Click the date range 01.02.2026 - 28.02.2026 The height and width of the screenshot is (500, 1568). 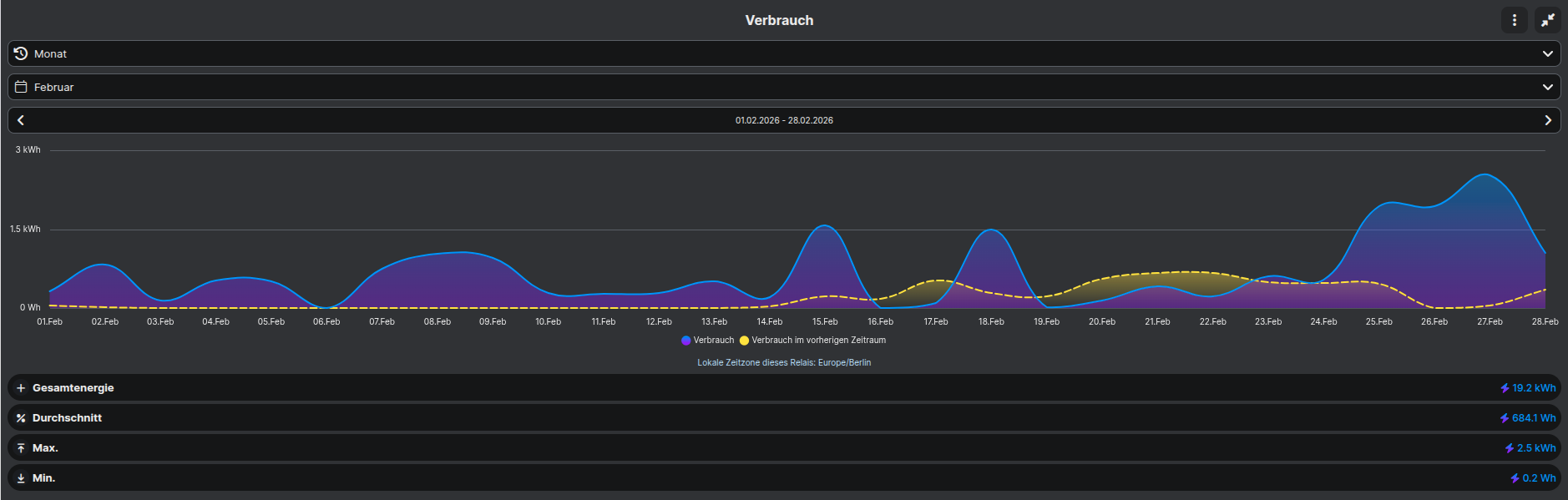pos(784,120)
